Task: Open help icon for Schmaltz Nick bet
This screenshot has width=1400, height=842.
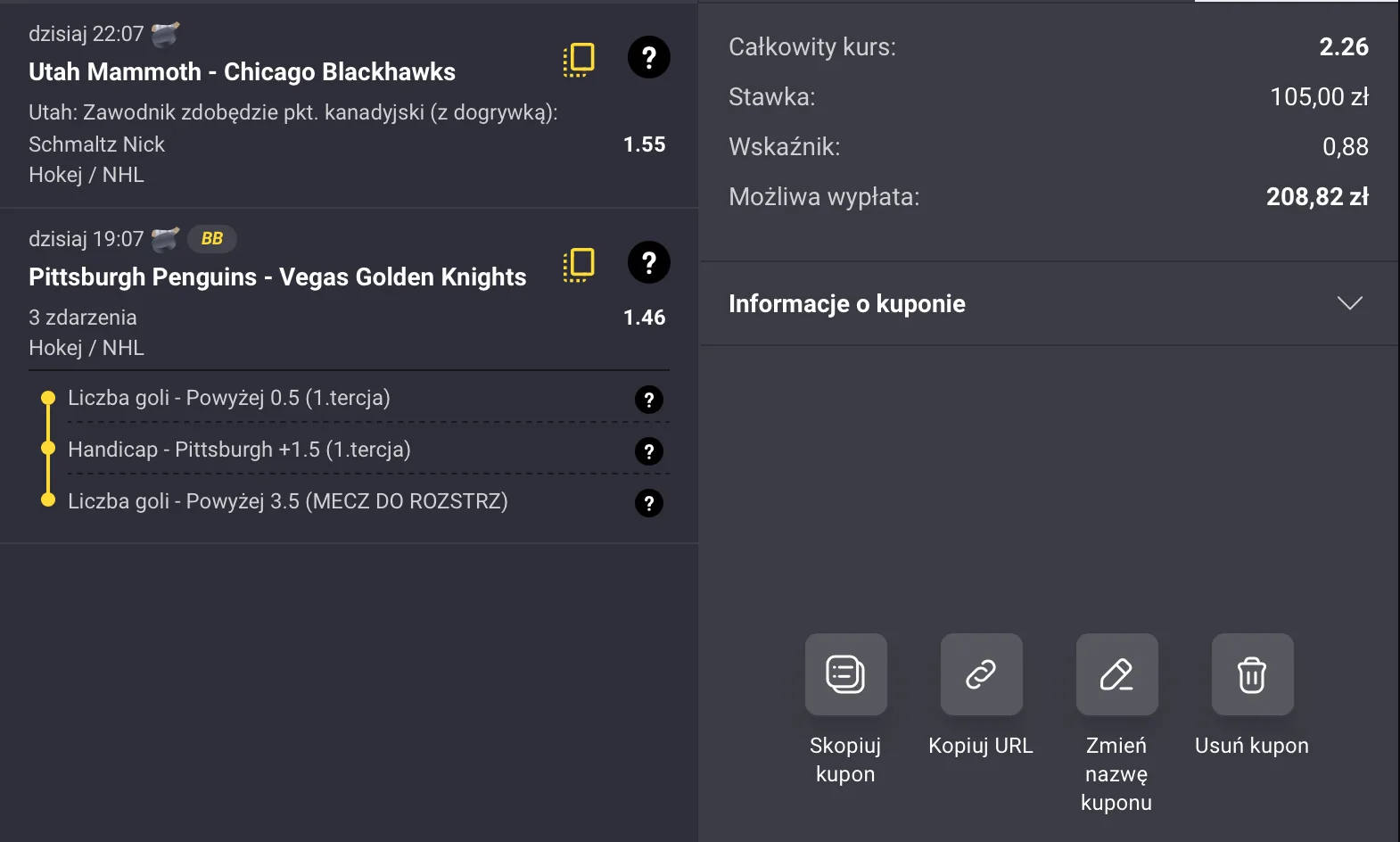Action: [648, 57]
